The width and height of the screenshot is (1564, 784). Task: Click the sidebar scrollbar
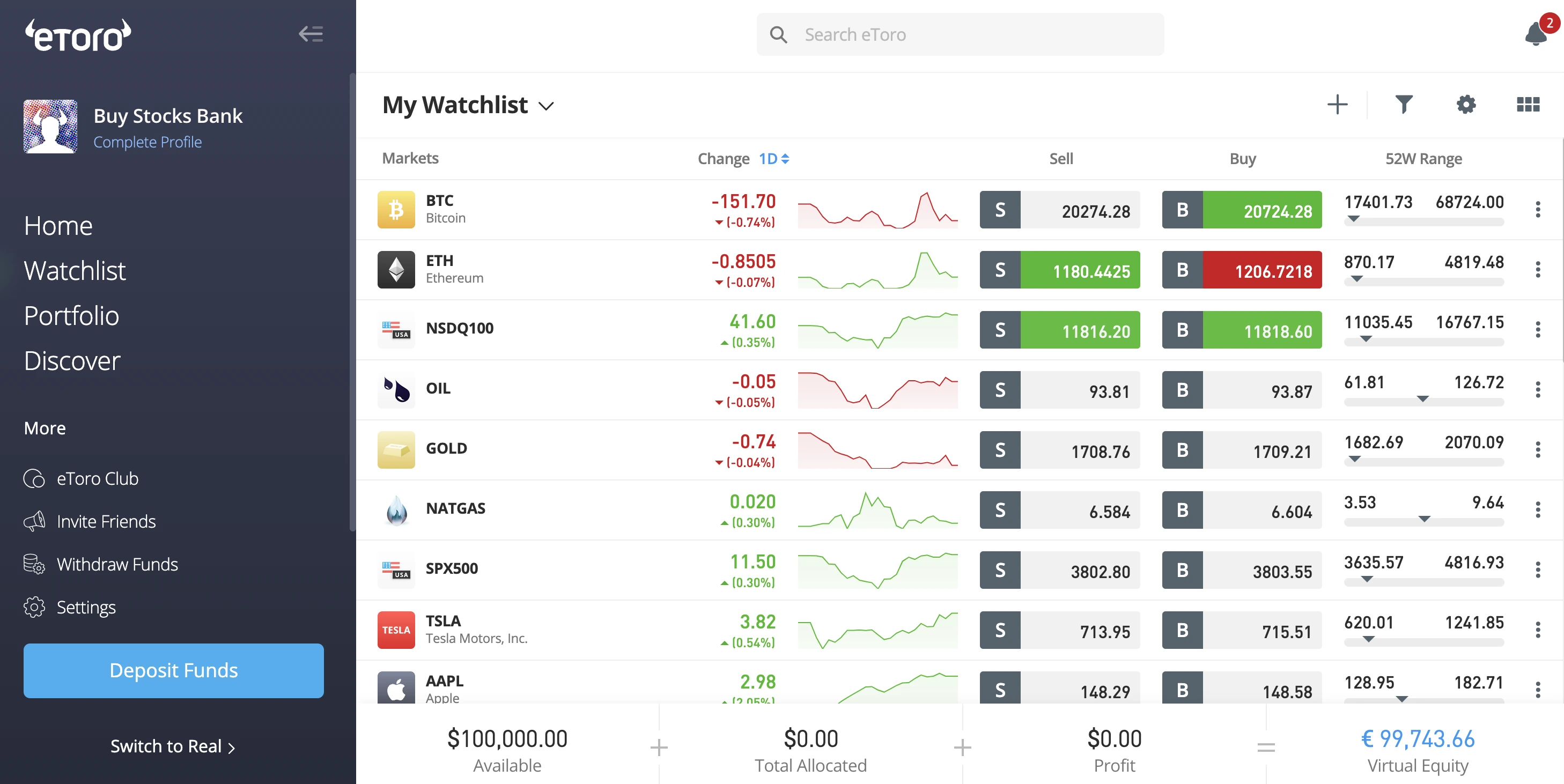pos(352,302)
